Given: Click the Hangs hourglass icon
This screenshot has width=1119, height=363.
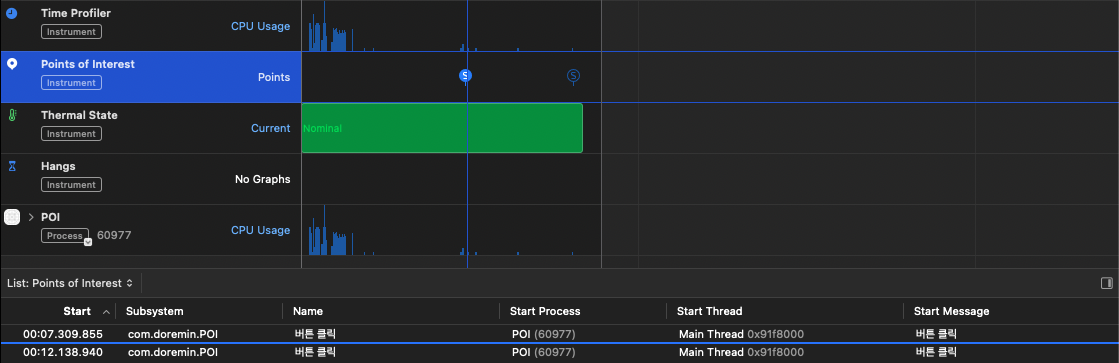Looking at the screenshot, I should pos(11,166).
